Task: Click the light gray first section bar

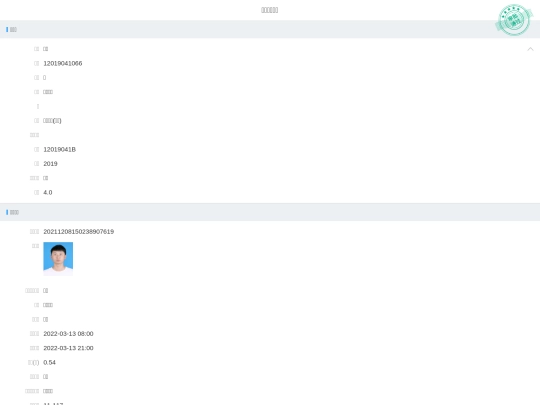Action: [x=270, y=29]
